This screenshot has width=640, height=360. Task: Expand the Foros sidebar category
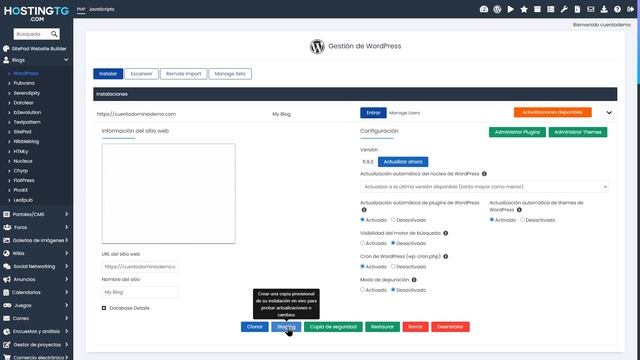(x=67, y=227)
